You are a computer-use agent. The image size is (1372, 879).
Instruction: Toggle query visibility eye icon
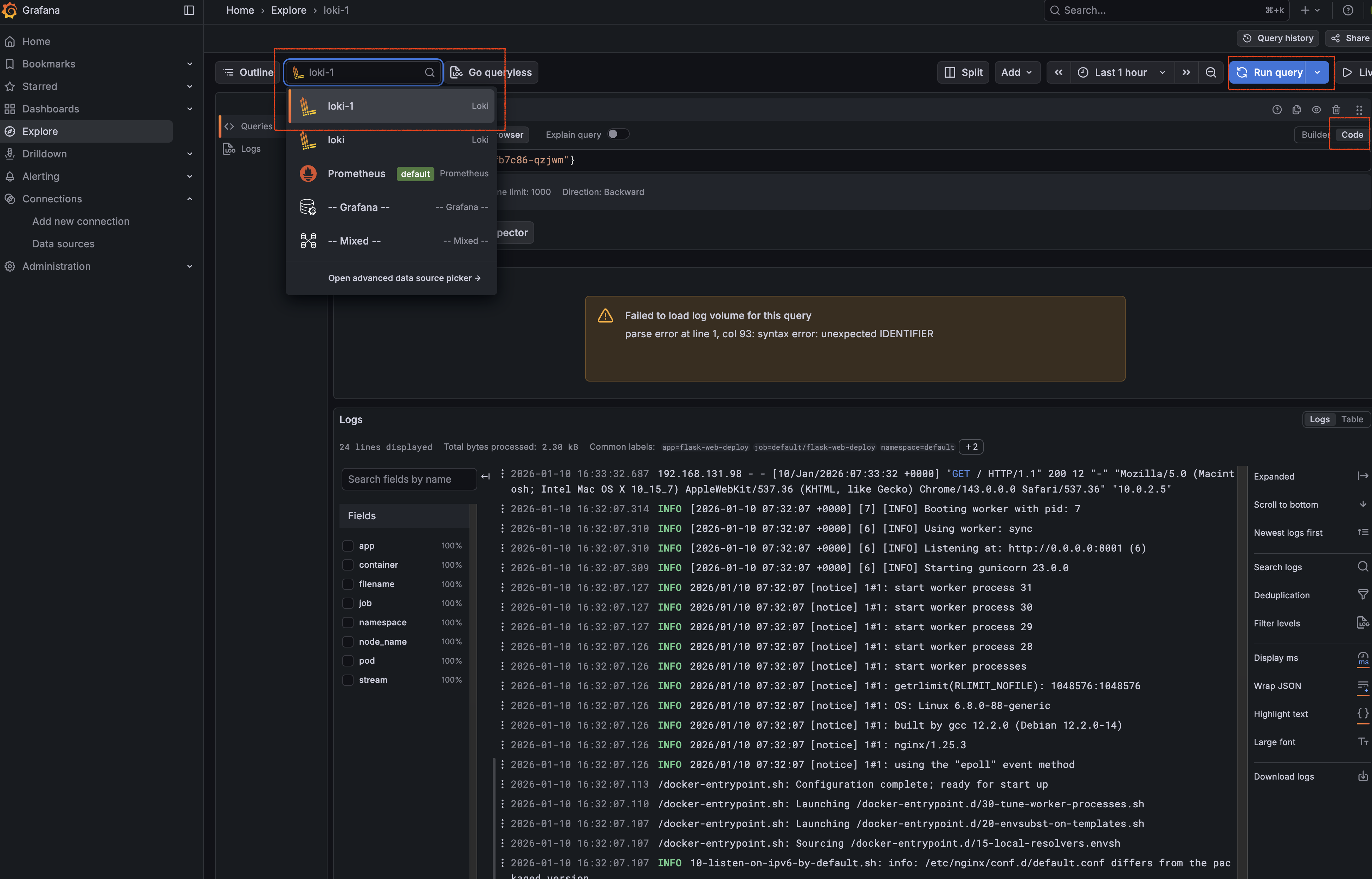1316,110
